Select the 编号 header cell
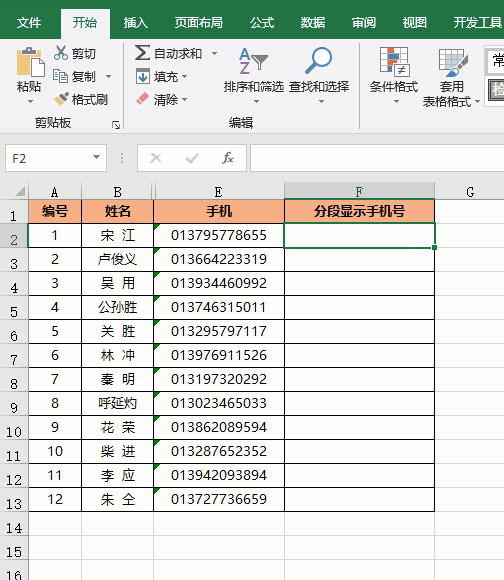The width and height of the screenshot is (504, 580). pyautogui.click(x=55, y=211)
